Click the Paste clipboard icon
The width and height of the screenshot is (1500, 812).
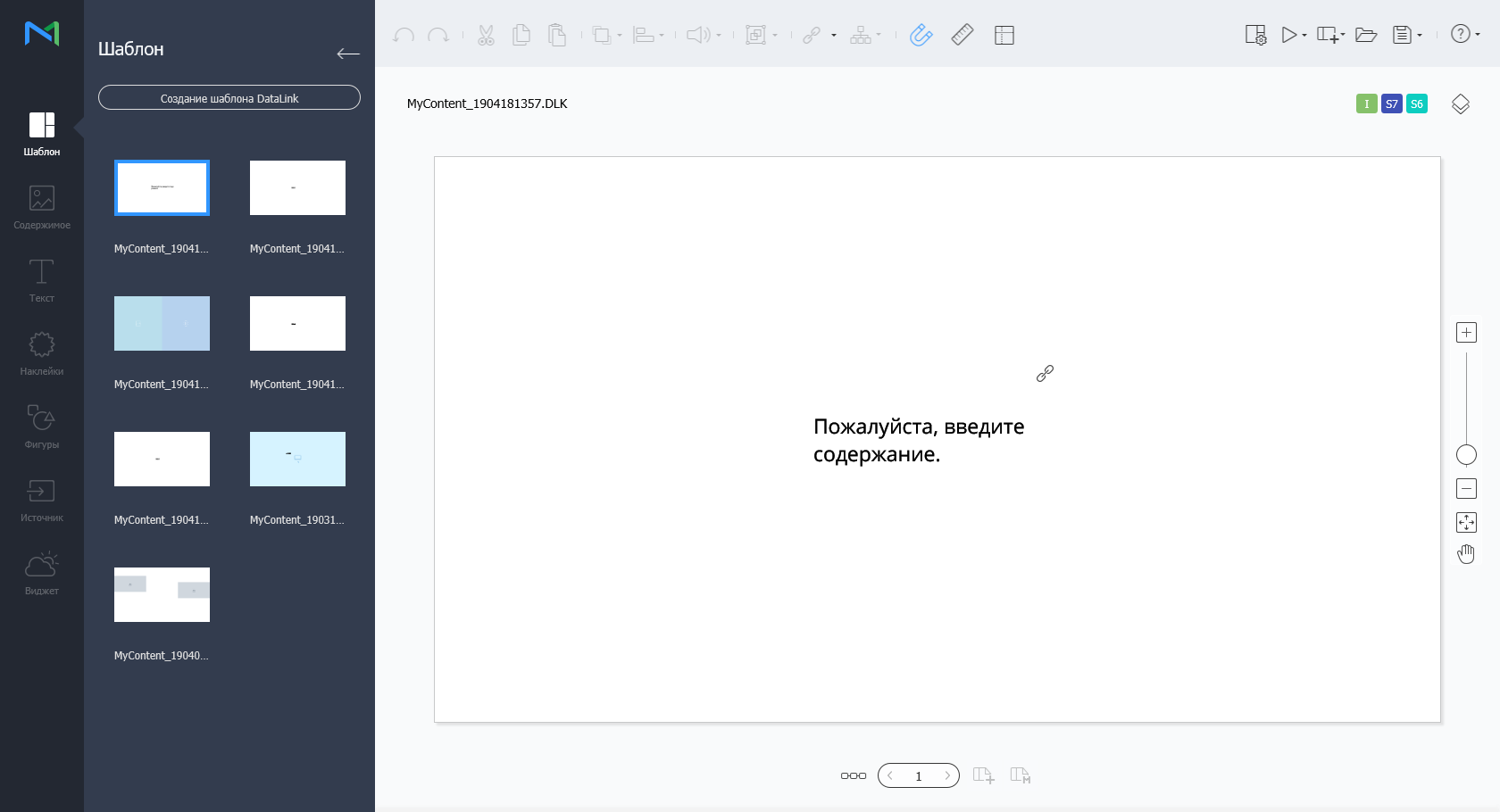pos(557,35)
